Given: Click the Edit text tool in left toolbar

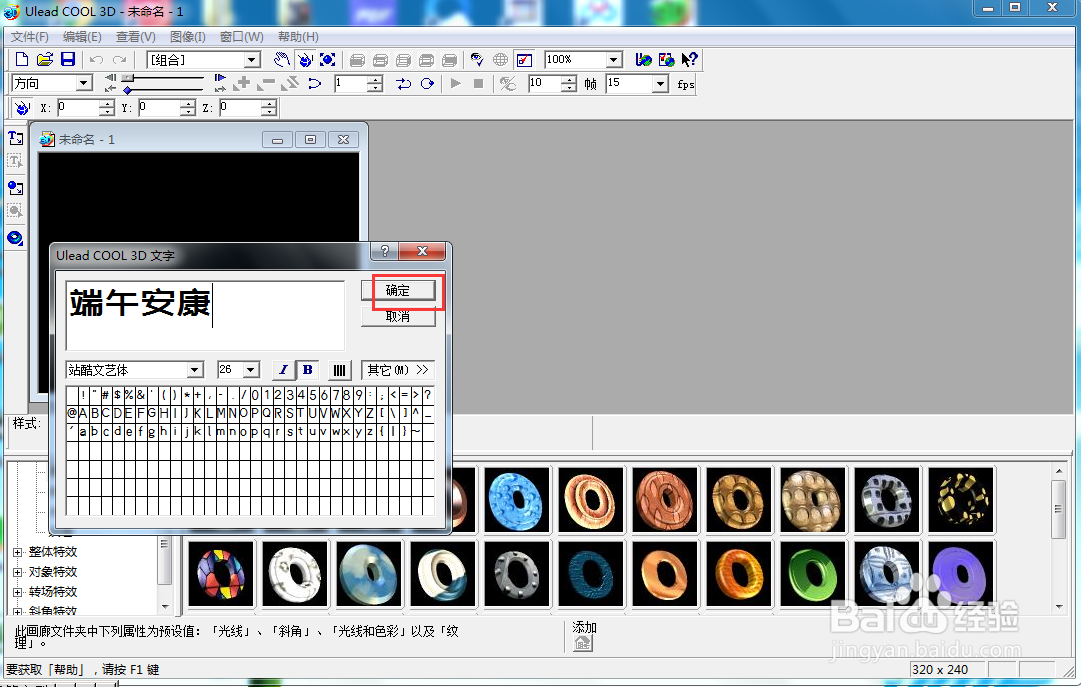Looking at the screenshot, I should coord(15,161).
